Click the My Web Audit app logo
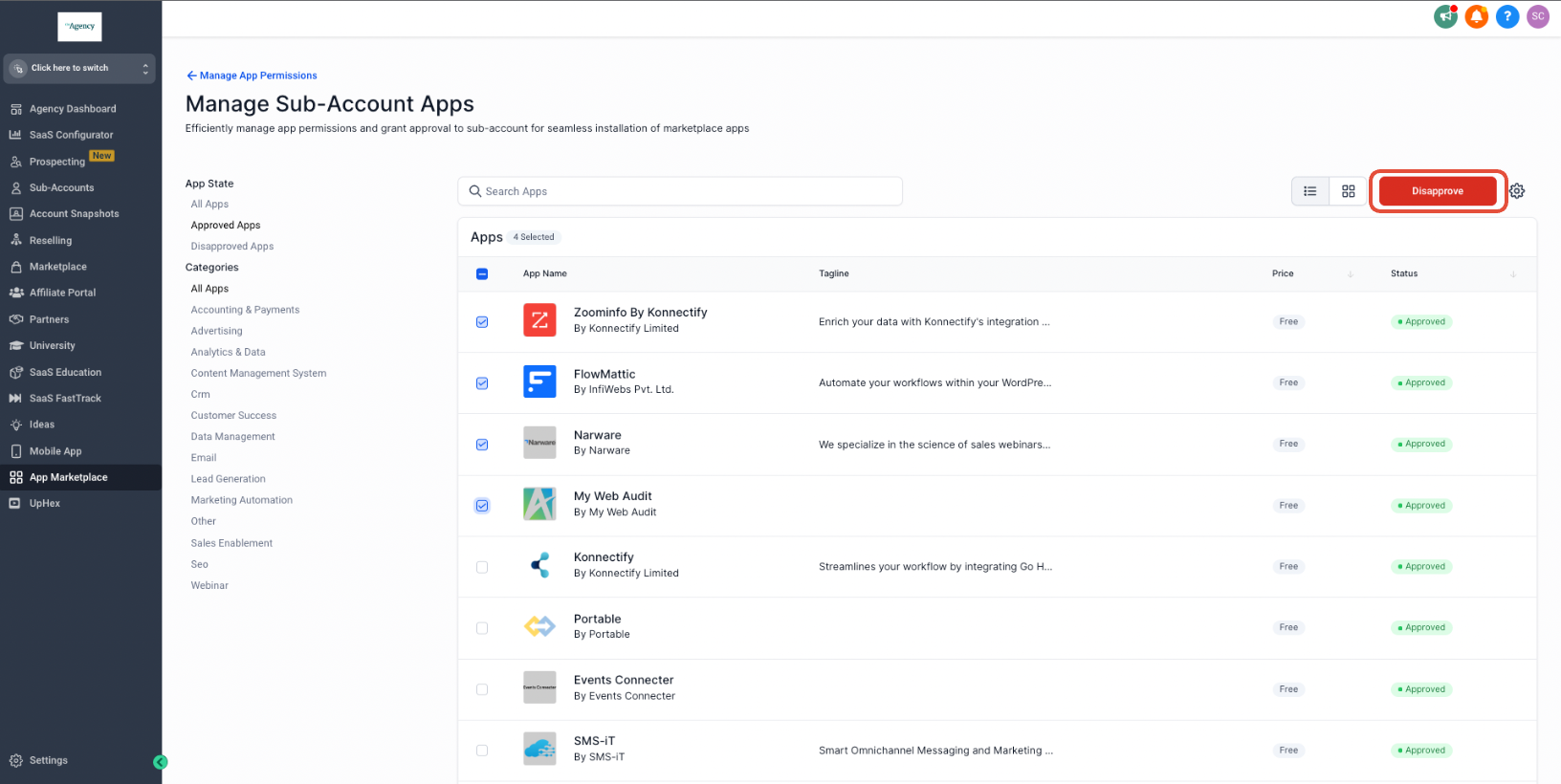The height and width of the screenshot is (784, 1561). tap(539, 504)
